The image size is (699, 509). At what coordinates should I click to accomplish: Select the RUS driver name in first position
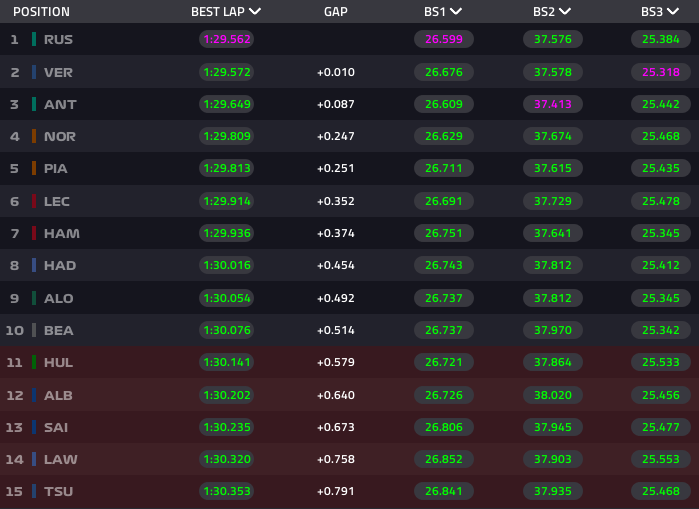[x=58, y=40]
